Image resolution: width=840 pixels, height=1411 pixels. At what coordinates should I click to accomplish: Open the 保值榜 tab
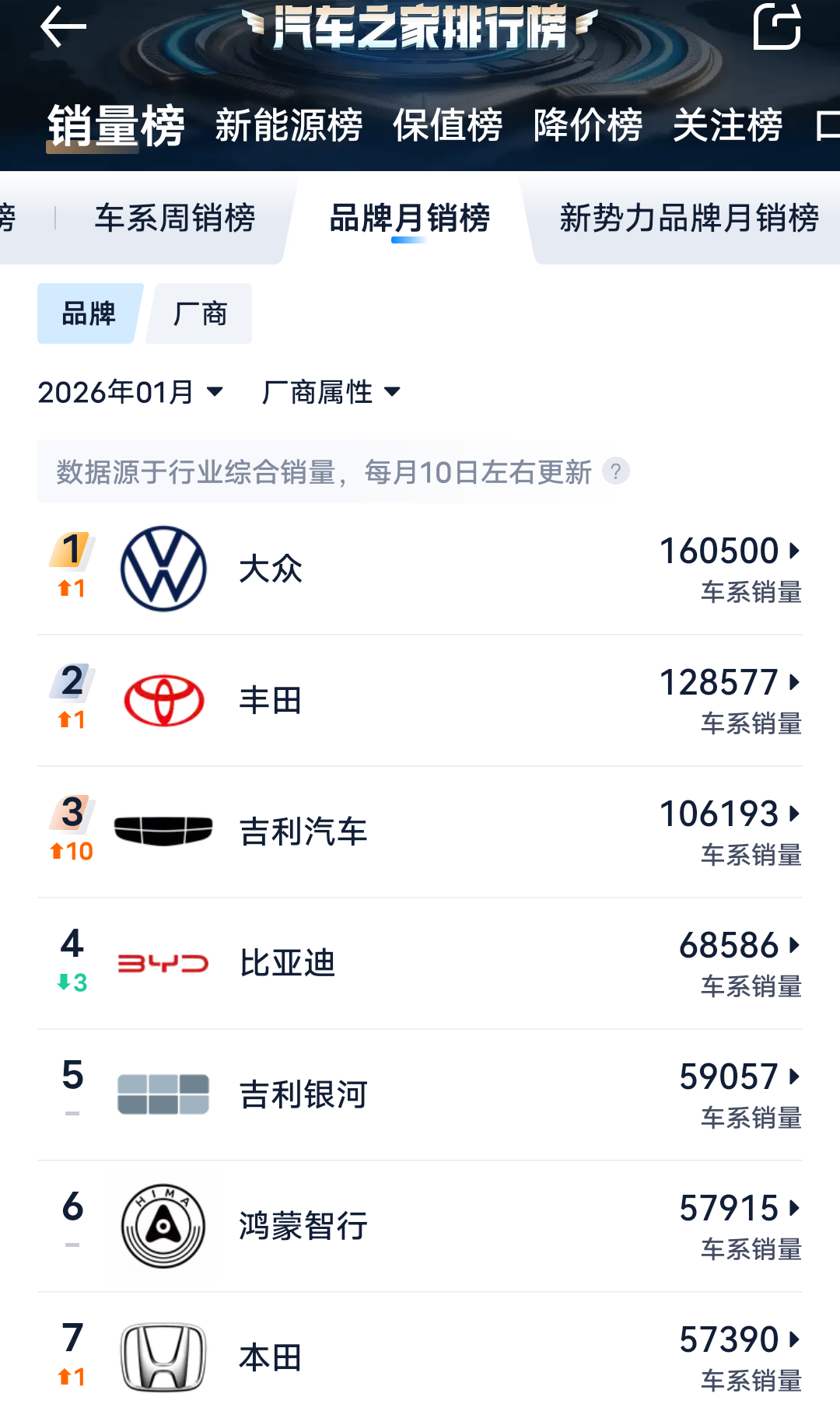448,126
